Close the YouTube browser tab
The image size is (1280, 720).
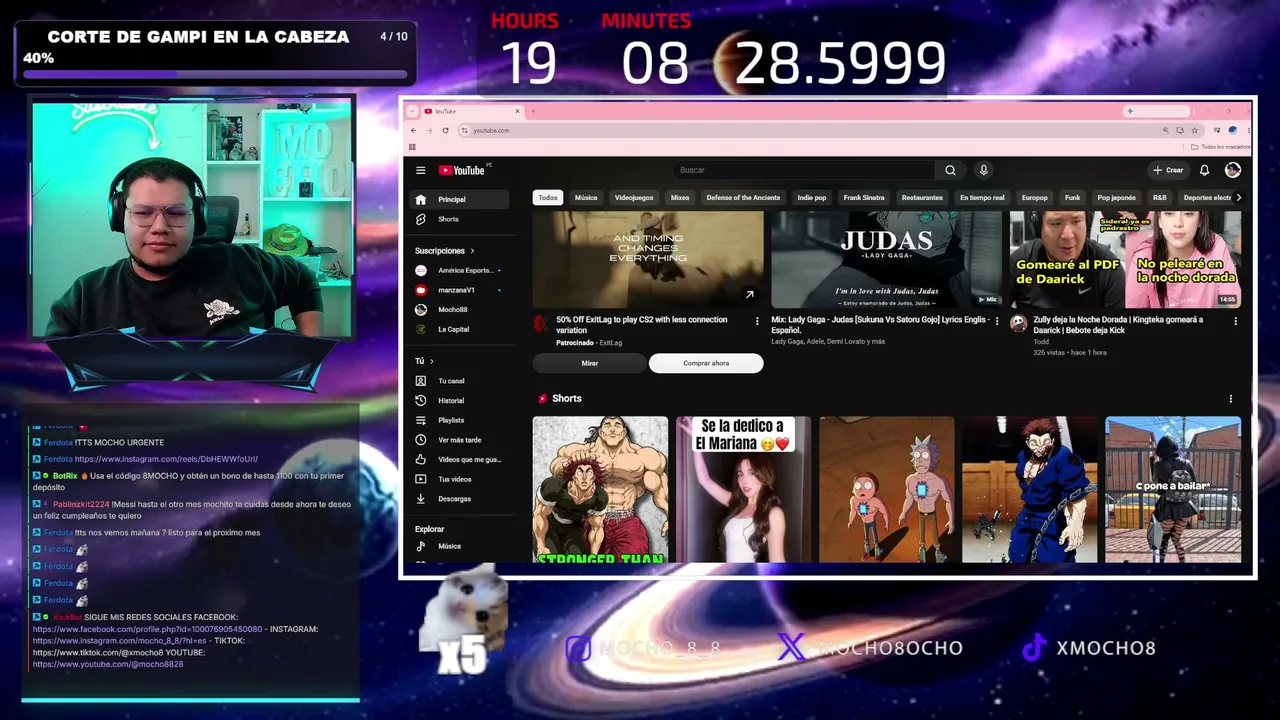tap(517, 111)
